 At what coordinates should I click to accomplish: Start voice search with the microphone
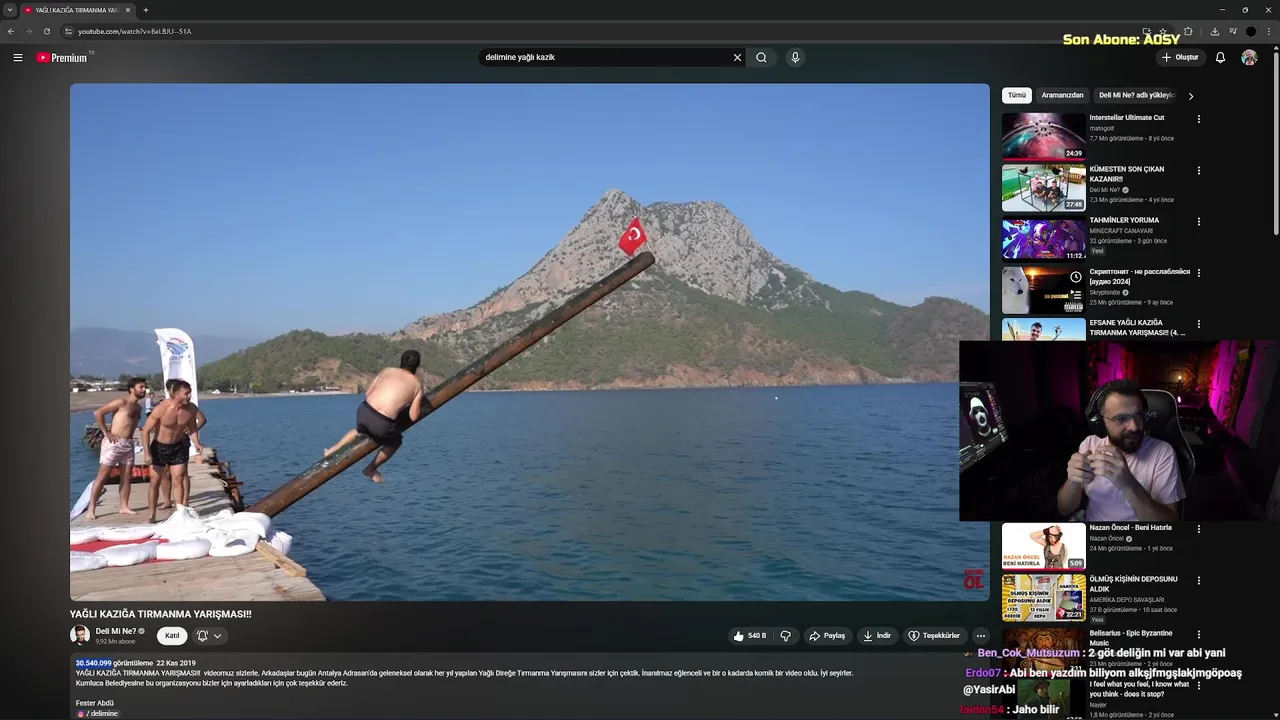click(795, 58)
